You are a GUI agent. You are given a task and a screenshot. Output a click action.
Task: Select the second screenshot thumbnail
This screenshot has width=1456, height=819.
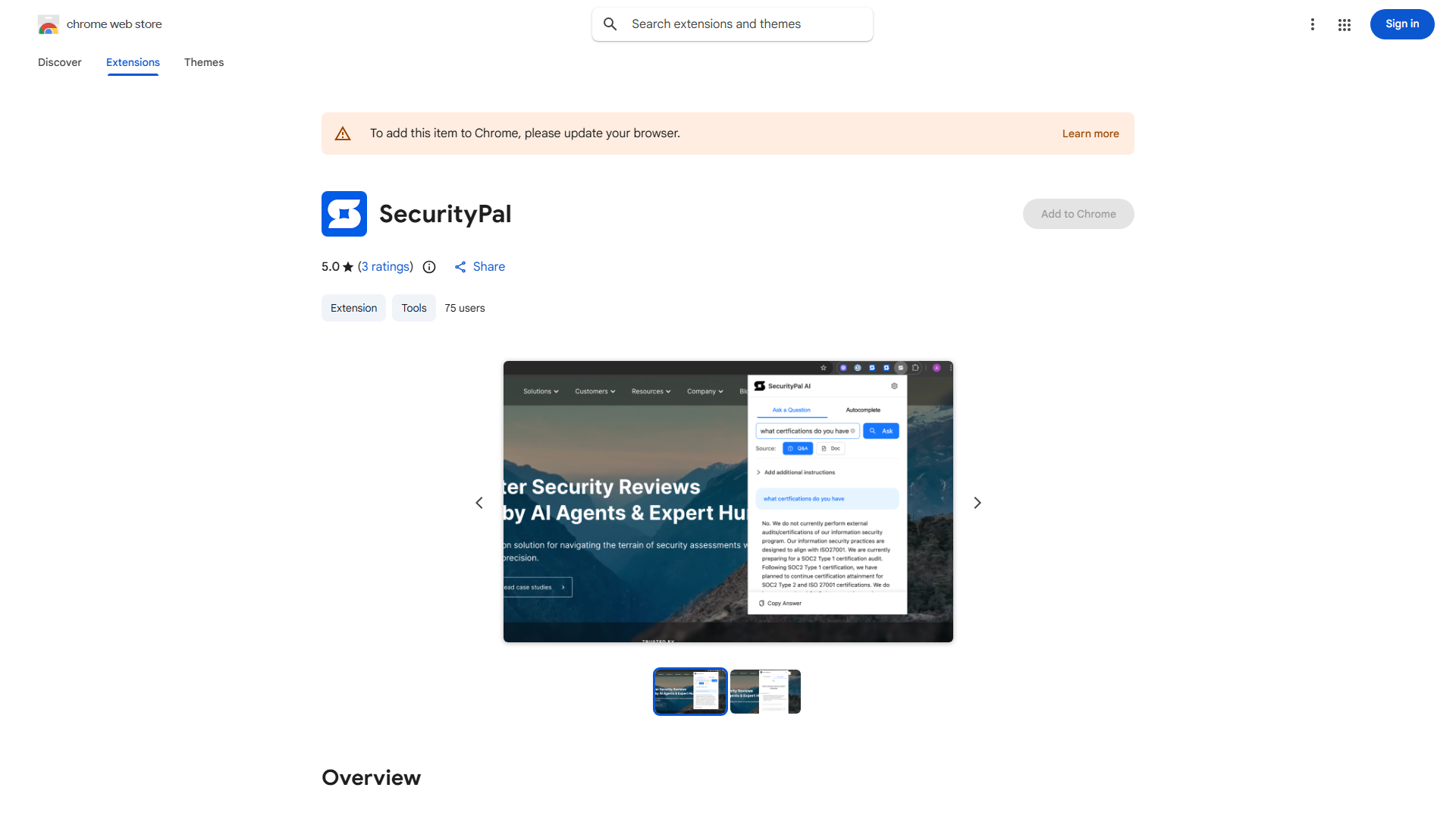765,691
